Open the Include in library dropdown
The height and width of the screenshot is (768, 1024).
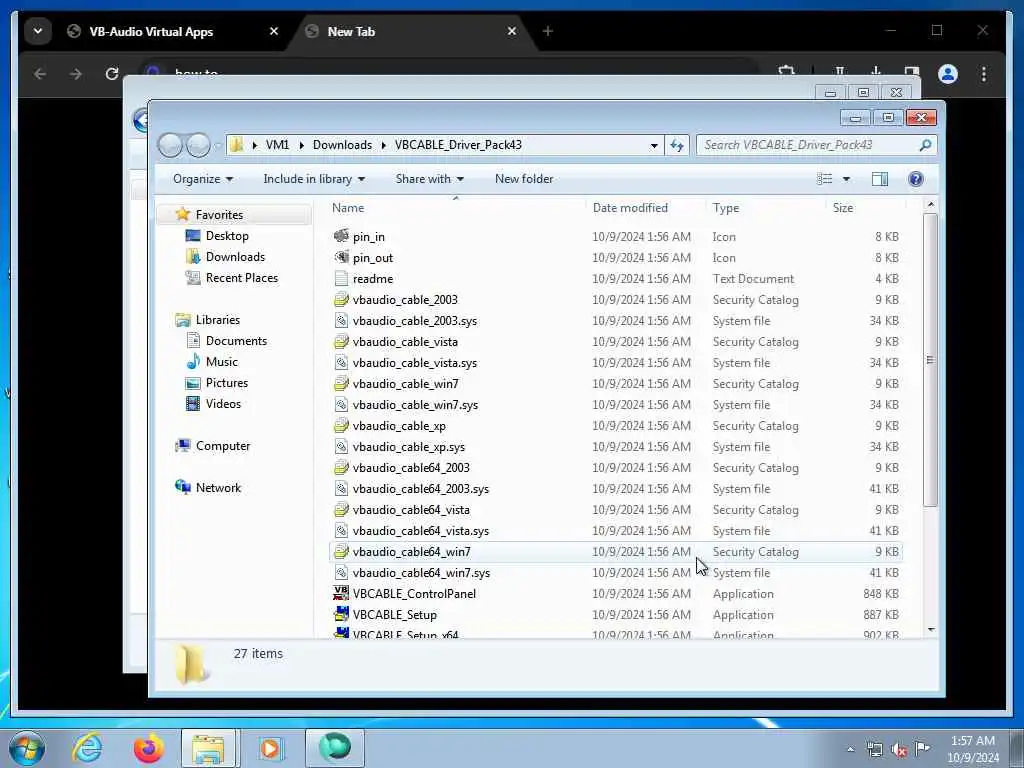point(314,179)
